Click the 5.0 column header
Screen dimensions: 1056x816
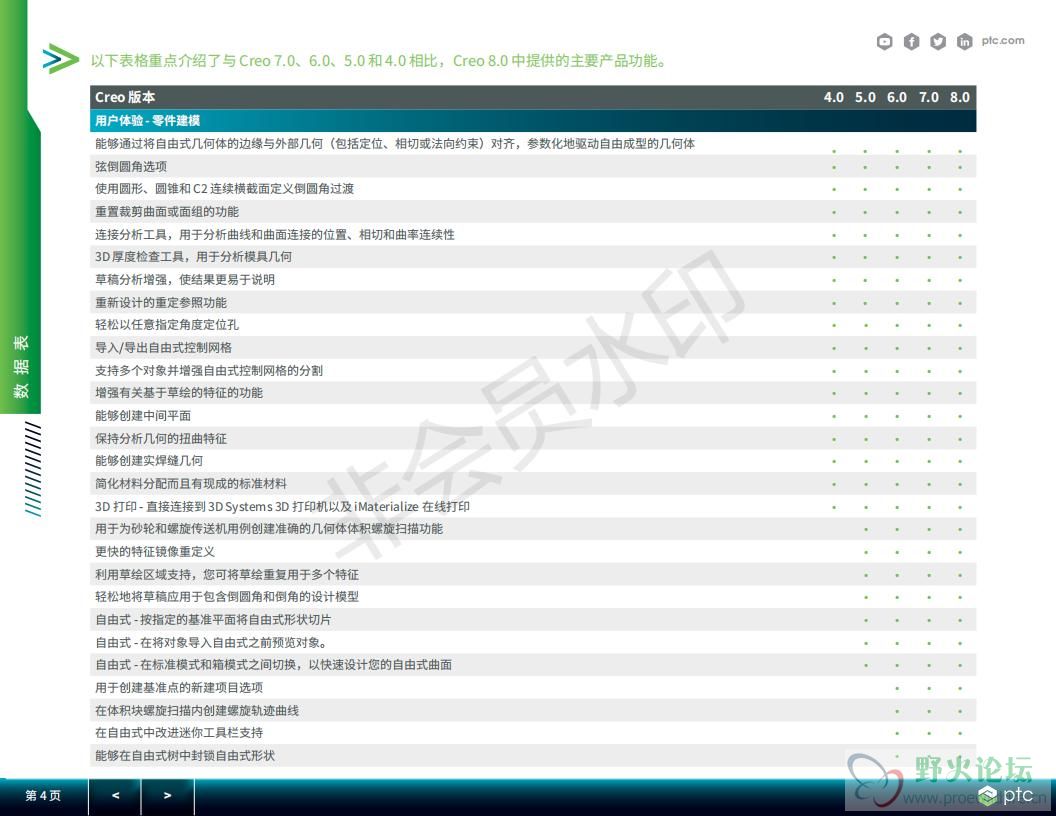(865, 97)
